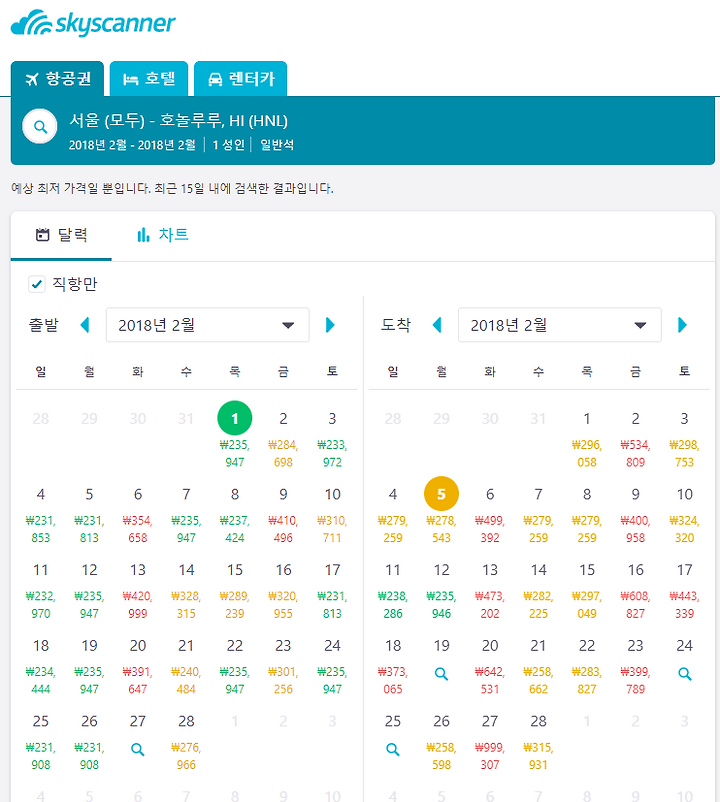Click departure date 18 priced ₩234,444
Image resolution: width=720 pixels, height=802 pixels.
tap(40, 667)
